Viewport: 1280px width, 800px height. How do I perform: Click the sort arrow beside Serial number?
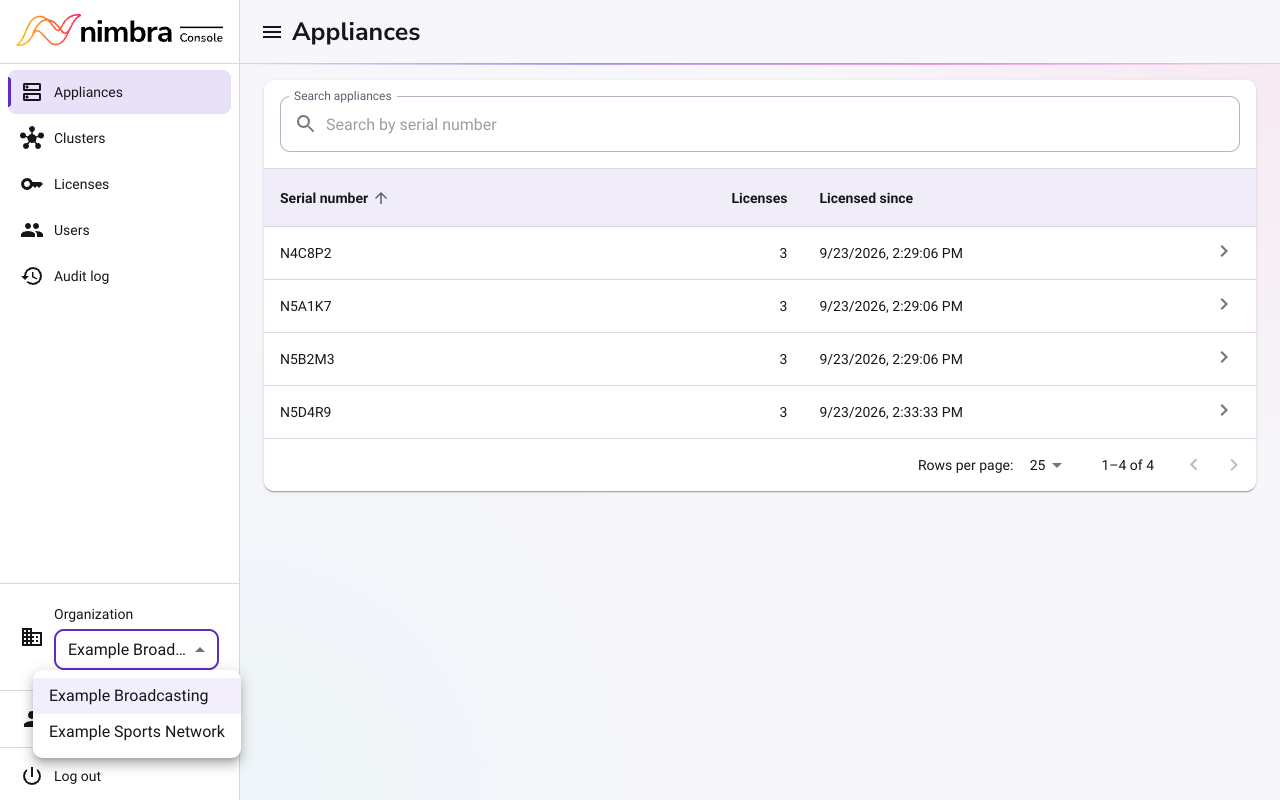[381, 198]
